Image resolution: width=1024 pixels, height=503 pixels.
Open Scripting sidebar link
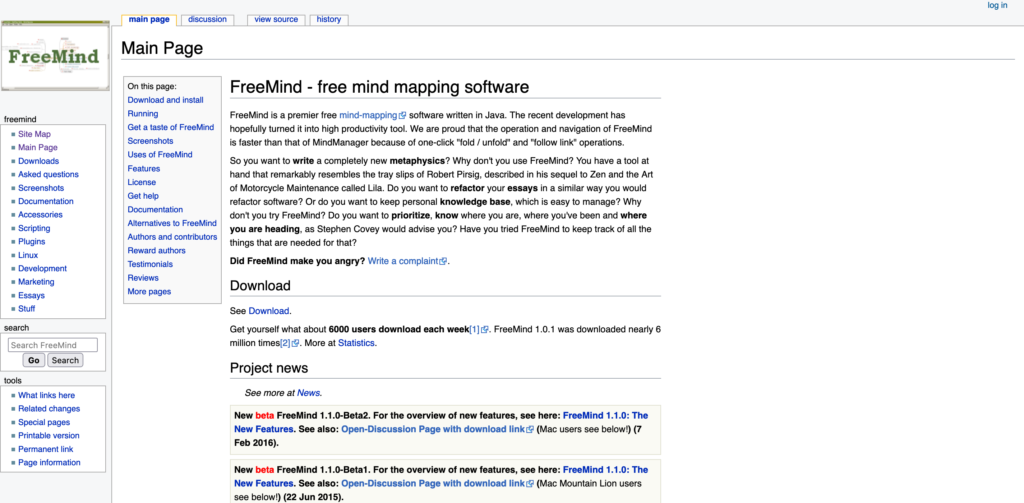click(x=34, y=229)
